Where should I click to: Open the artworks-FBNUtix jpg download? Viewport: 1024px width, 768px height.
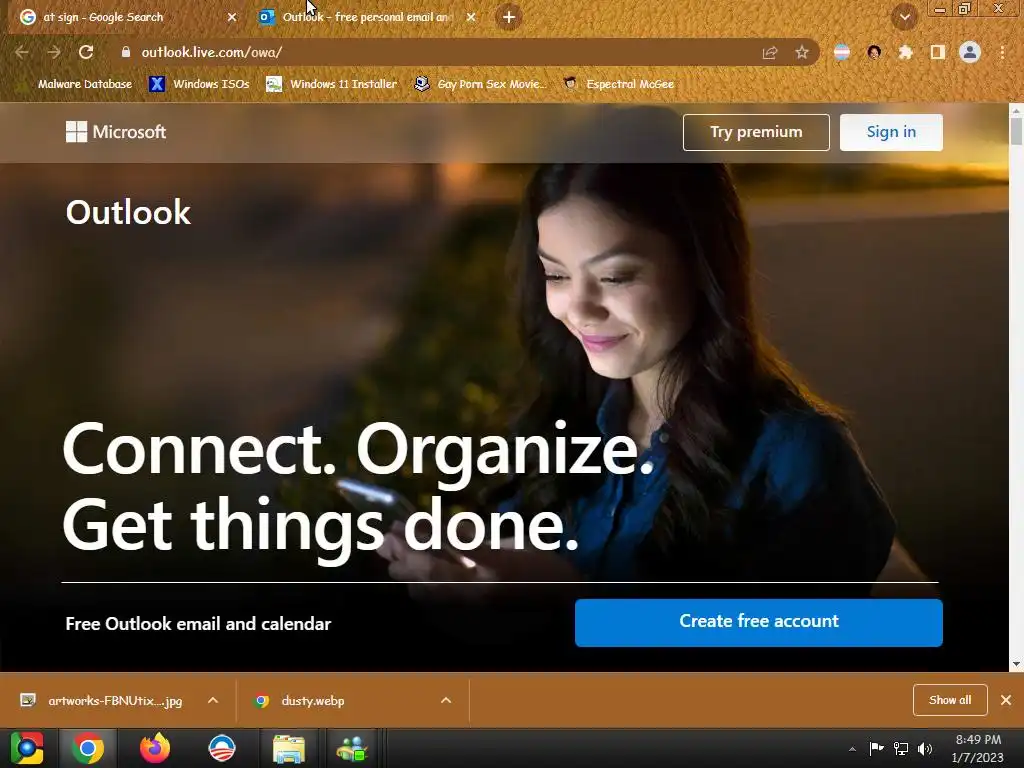[x=103, y=701]
